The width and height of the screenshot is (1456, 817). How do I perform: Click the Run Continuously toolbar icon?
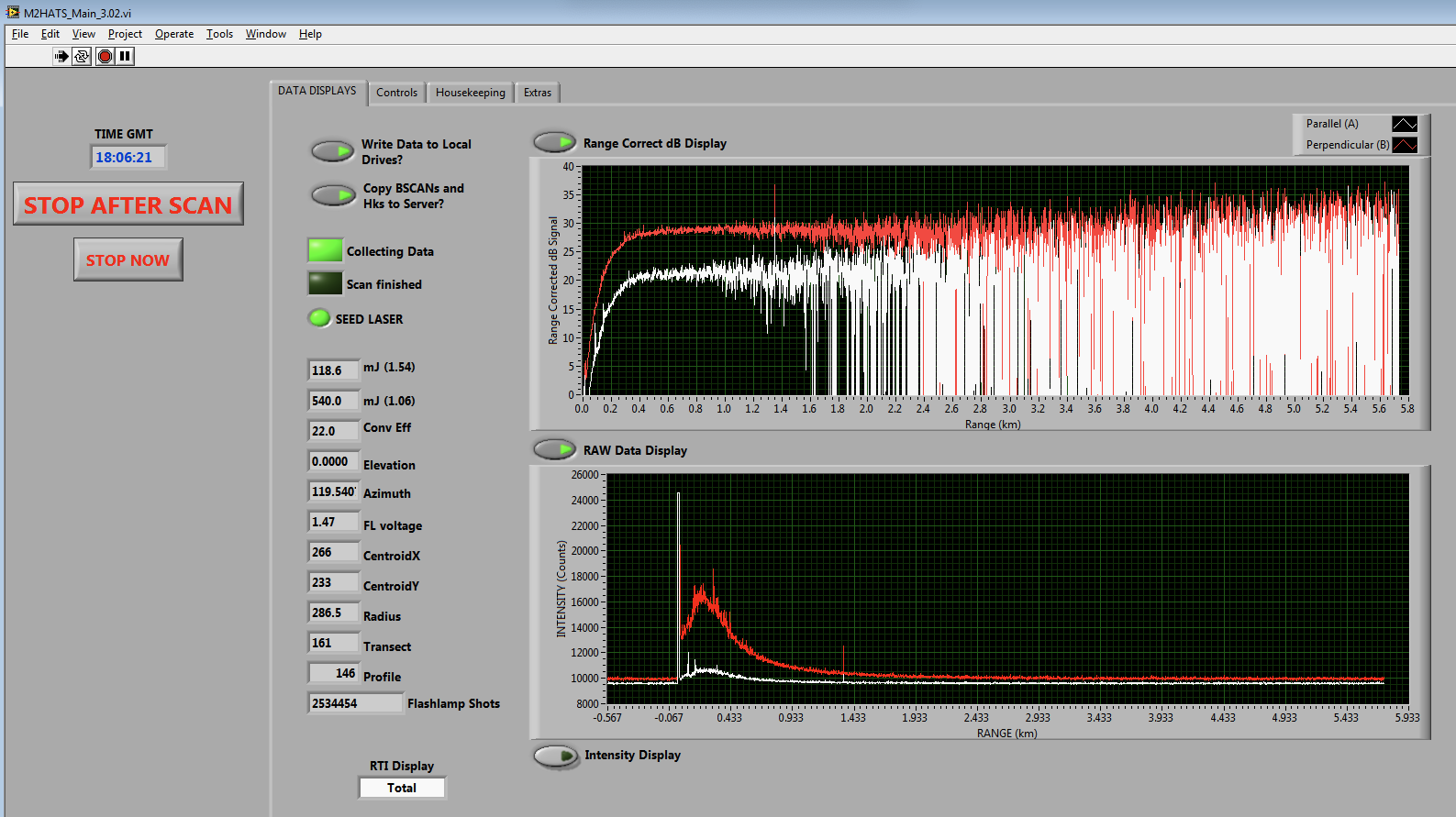click(82, 56)
